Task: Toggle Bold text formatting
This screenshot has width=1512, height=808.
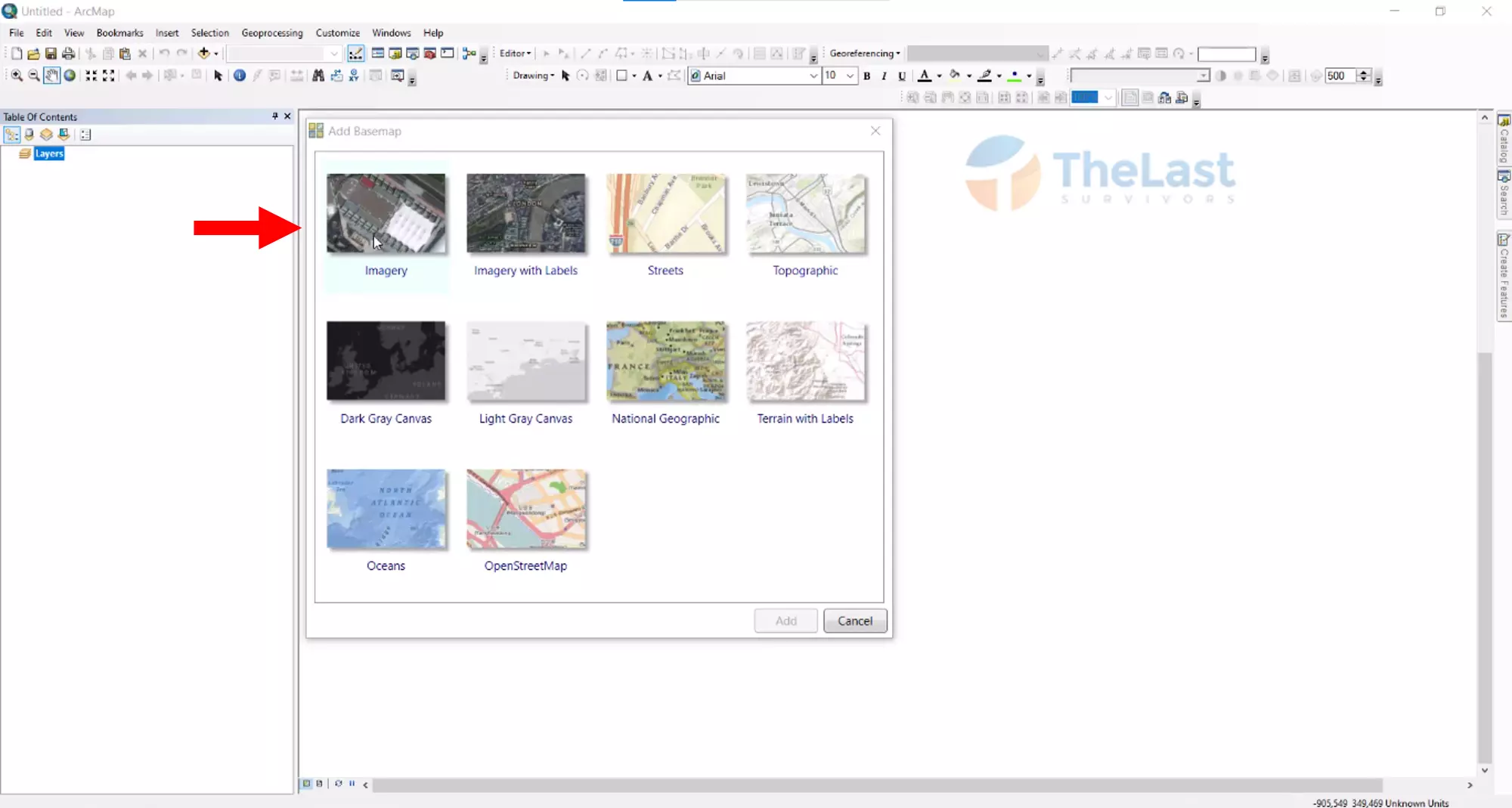Action: coord(867,76)
